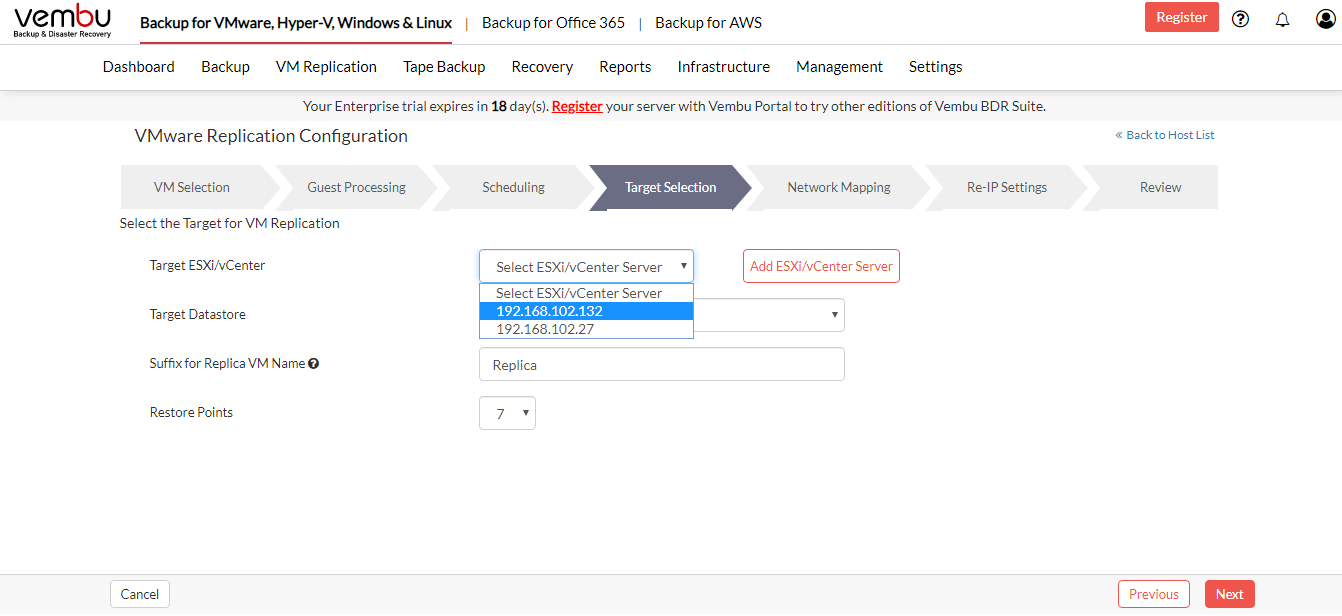
Task: Choose 192.168.102.132 from the server list
Action: point(586,311)
